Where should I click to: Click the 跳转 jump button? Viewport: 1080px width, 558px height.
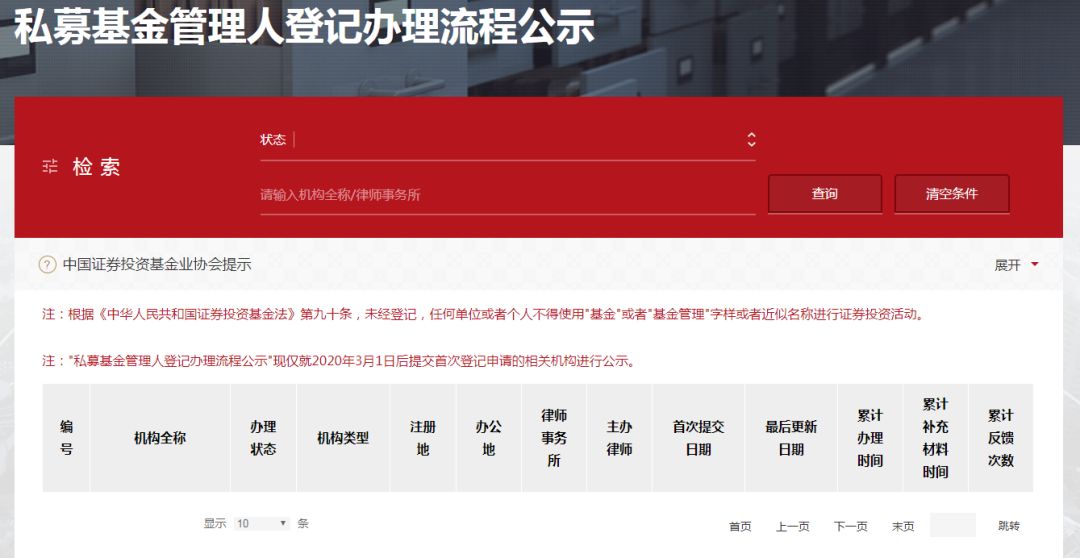coord(1009,526)
